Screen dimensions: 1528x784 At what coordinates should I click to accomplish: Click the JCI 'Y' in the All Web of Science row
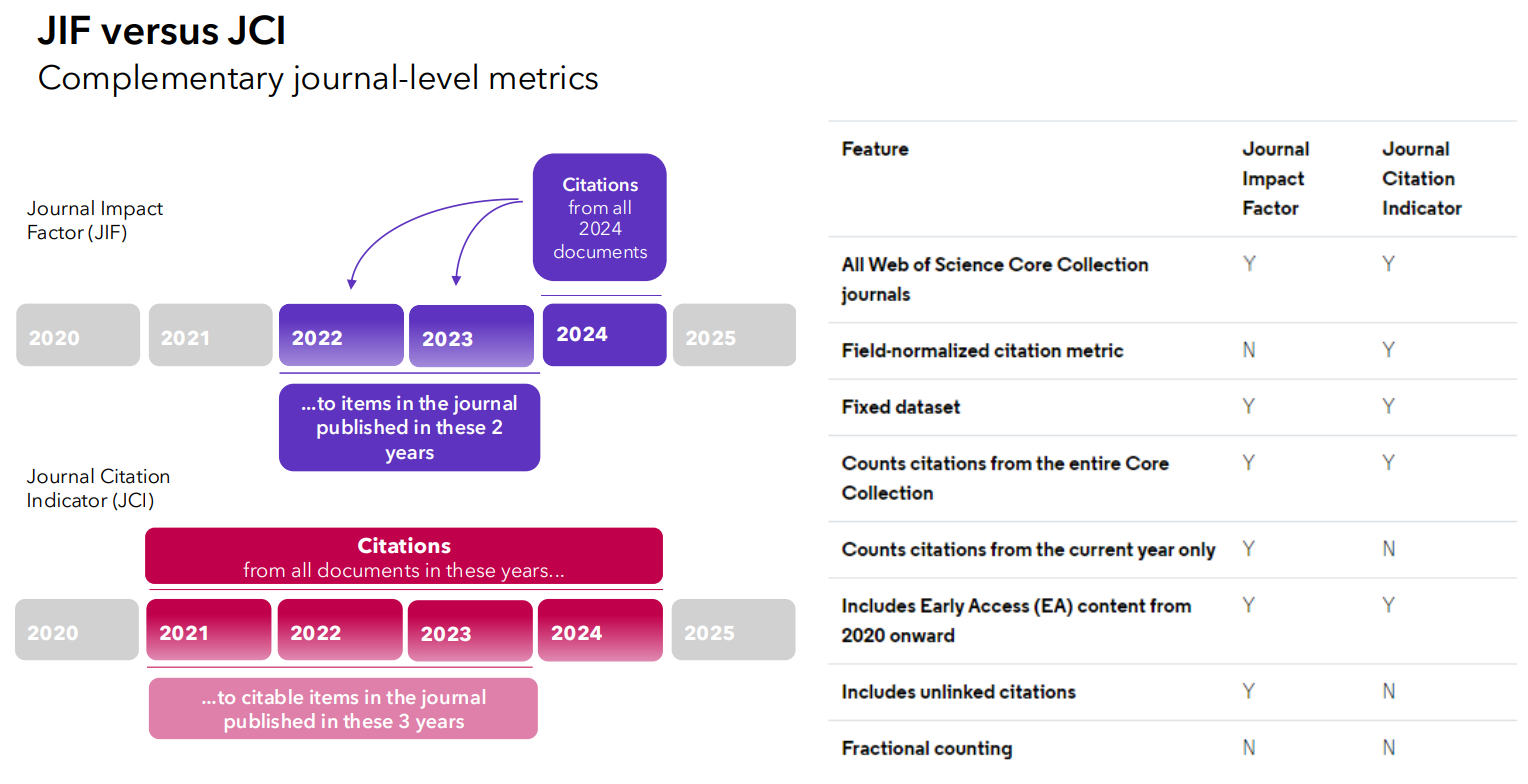point(1389,264)
